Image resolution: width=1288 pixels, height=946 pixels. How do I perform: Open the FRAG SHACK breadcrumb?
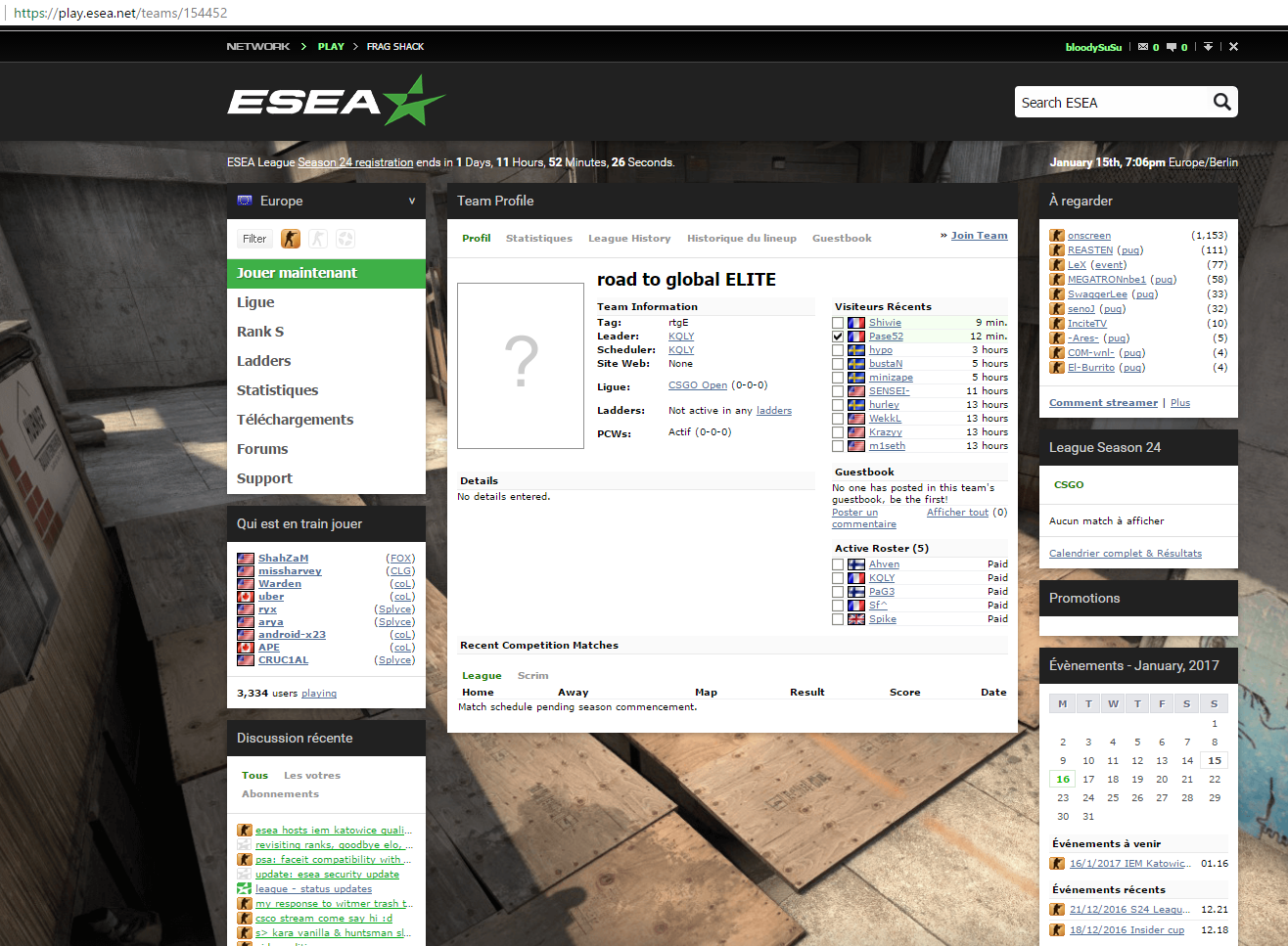coord(395,47)
